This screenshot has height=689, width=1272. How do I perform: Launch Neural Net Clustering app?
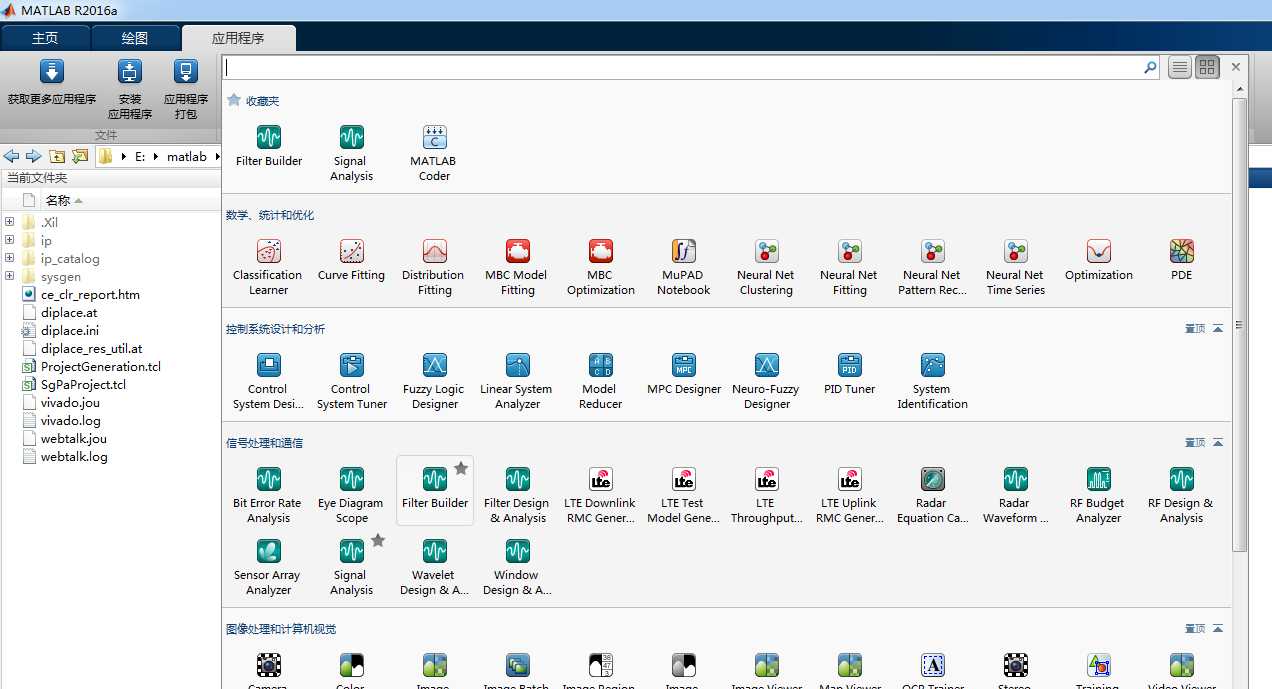767,267
